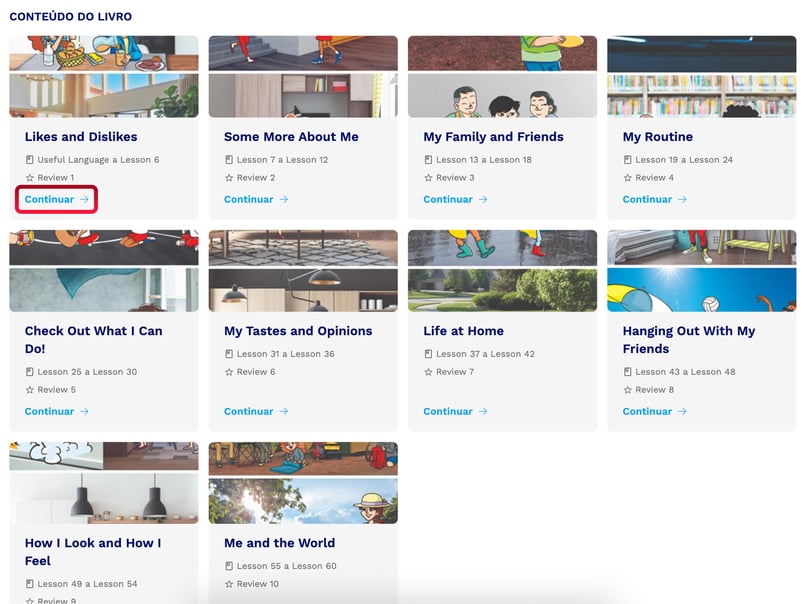Click the book icon beside Useful Language a Lesson 6
This screenshot has width=807, height=604.
coord(30,159)
